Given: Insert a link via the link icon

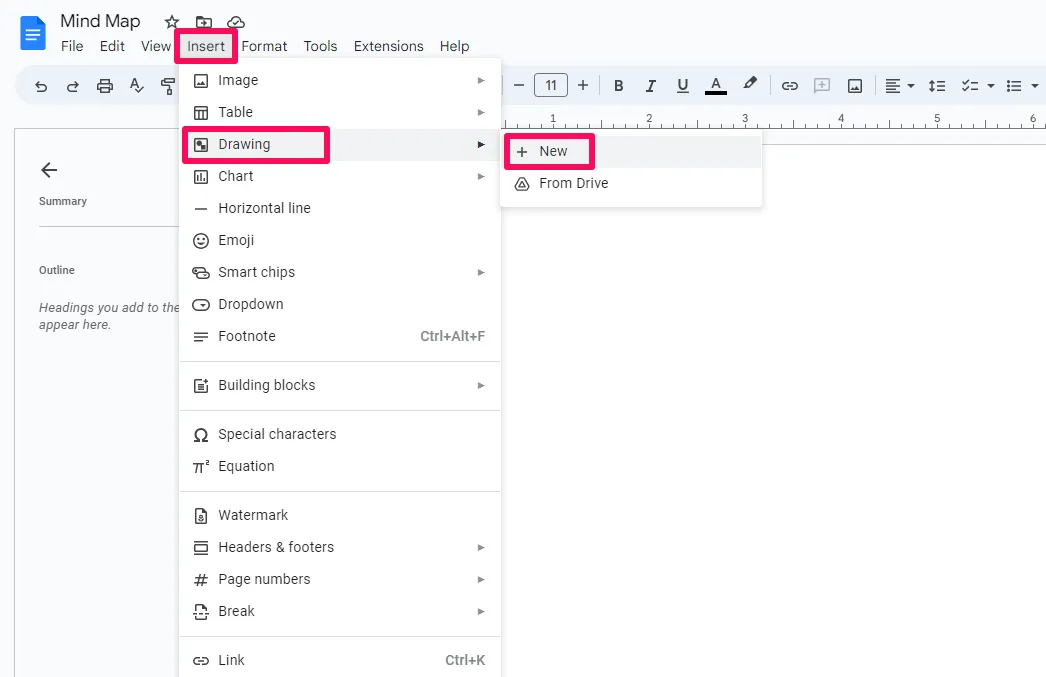Looking at the screenshot, I should pos(789,85).
